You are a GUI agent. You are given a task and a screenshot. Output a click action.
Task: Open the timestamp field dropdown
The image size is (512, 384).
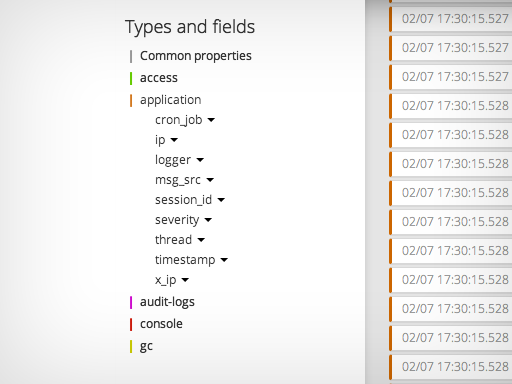[x=224, y=260]
